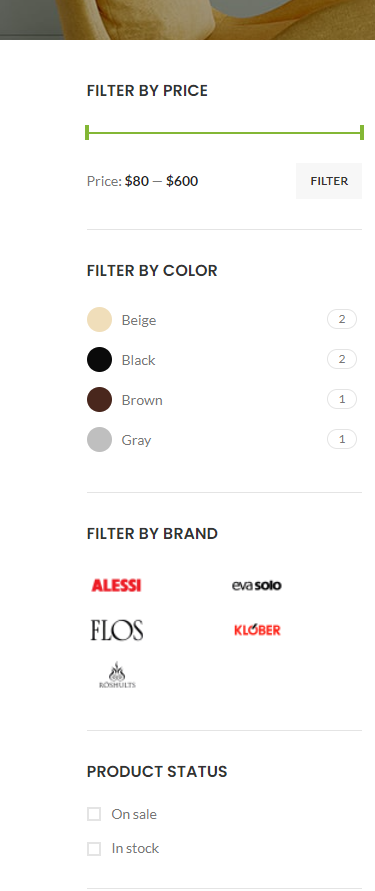Viewport: 375px width, 891px height.
Task: Click the minimum price slider handle
Action: [x=87, y=132]
